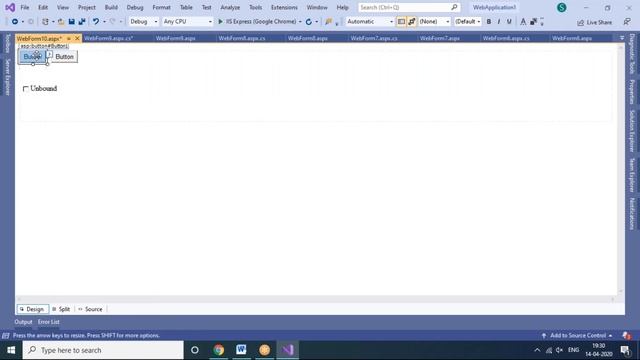
Task: Open the (None) style dropdown
Action: click(x=434, y=22)
